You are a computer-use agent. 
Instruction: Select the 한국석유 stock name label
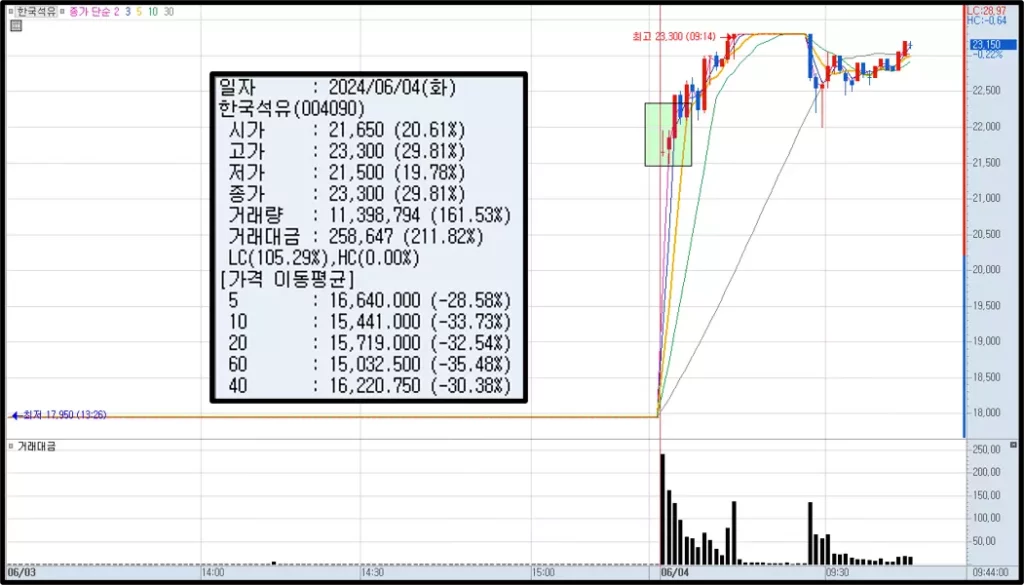[36, 12]
